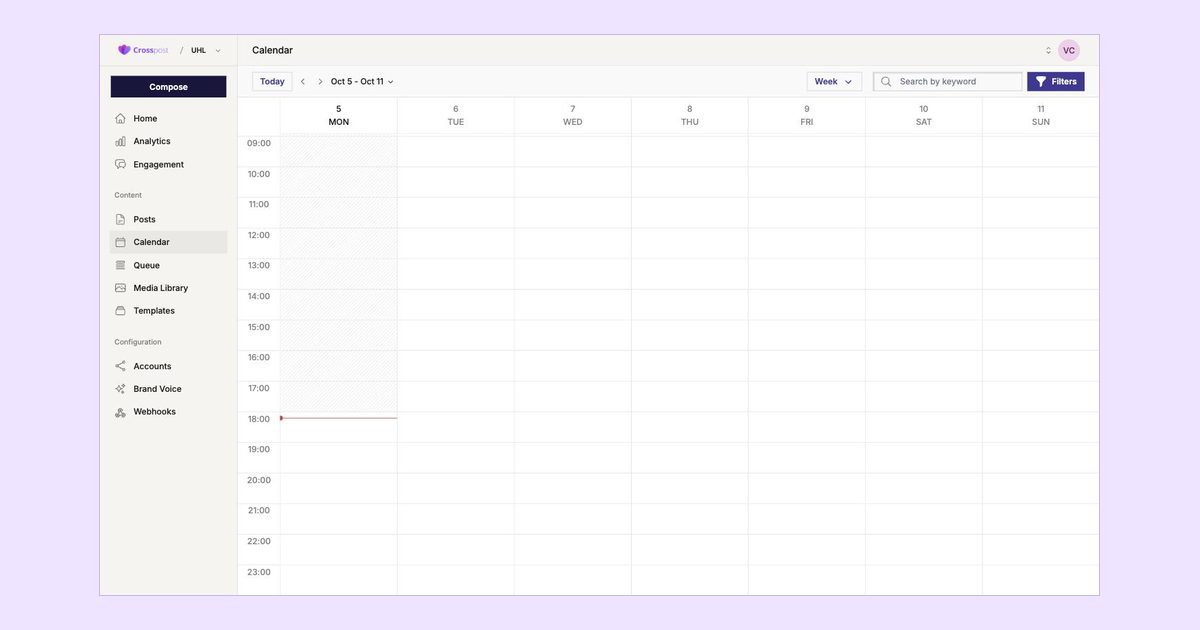This screenshot has height=630, width=1200.
Task: Click the Analytics bar chart icon
Action: [x=120, y=141]
